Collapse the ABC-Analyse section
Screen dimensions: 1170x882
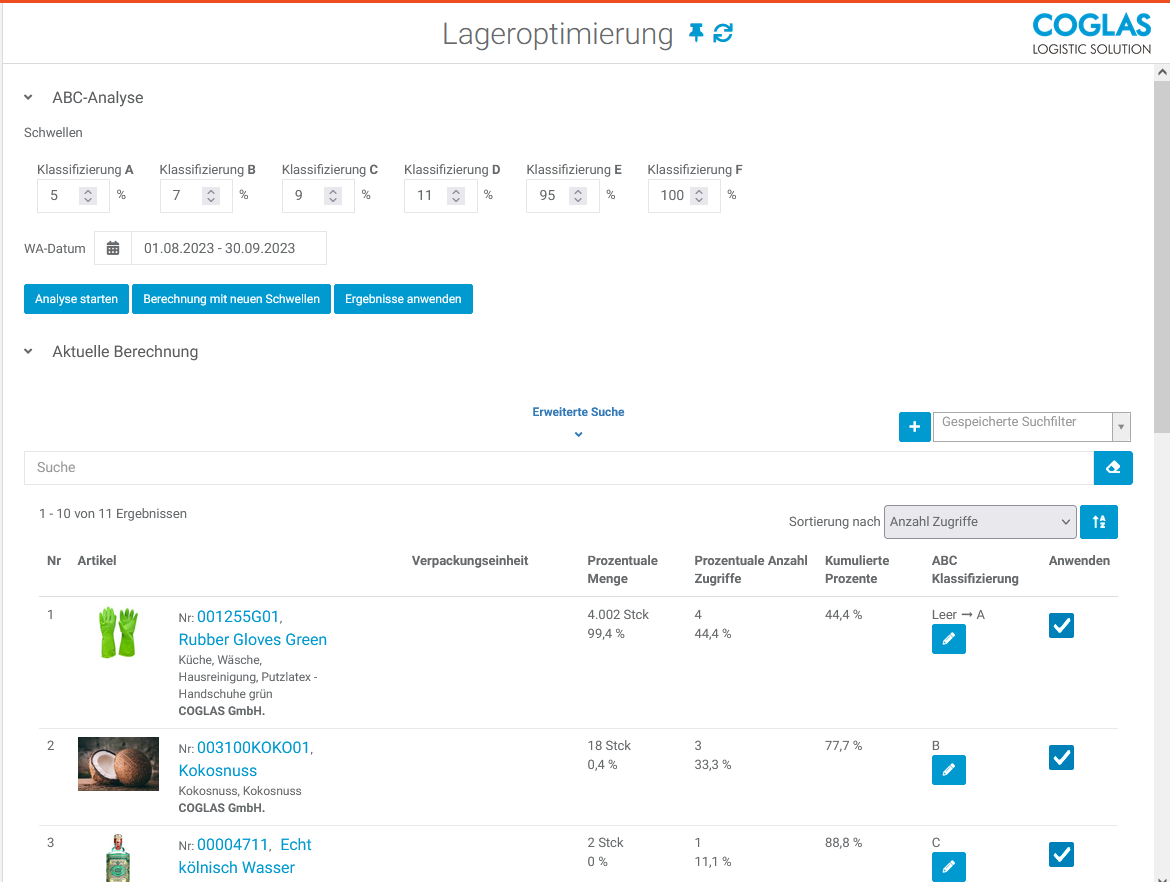click(29, 98)
